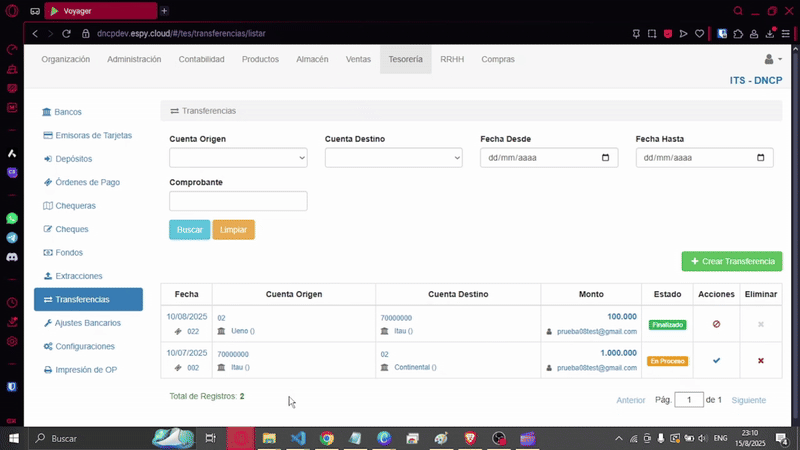Screen dimensions: 800x450
Task: Expand the Cuenta Origen dropdown
Action: pos(238,158)
